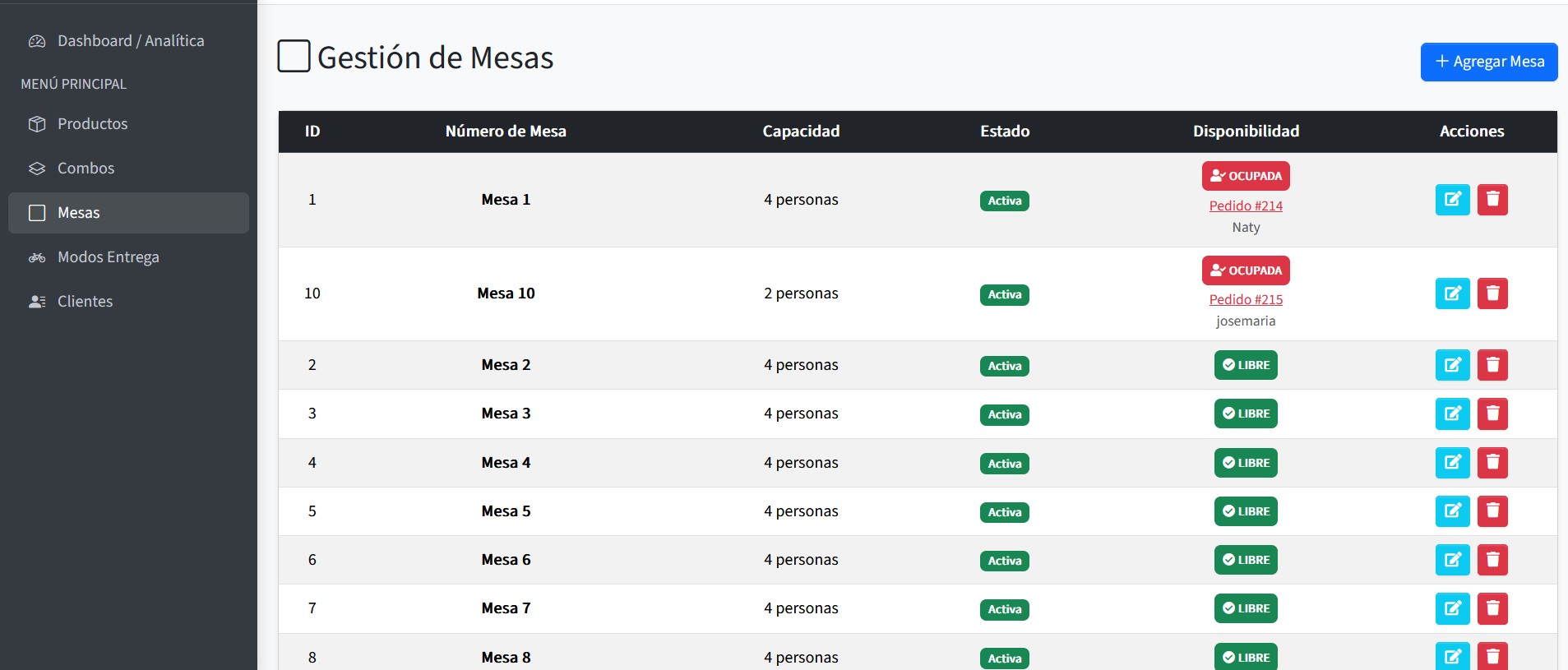Edit Mesa 5 with the pencil icon
This screenshot has width=1568, height=670.
point(1452,511)
